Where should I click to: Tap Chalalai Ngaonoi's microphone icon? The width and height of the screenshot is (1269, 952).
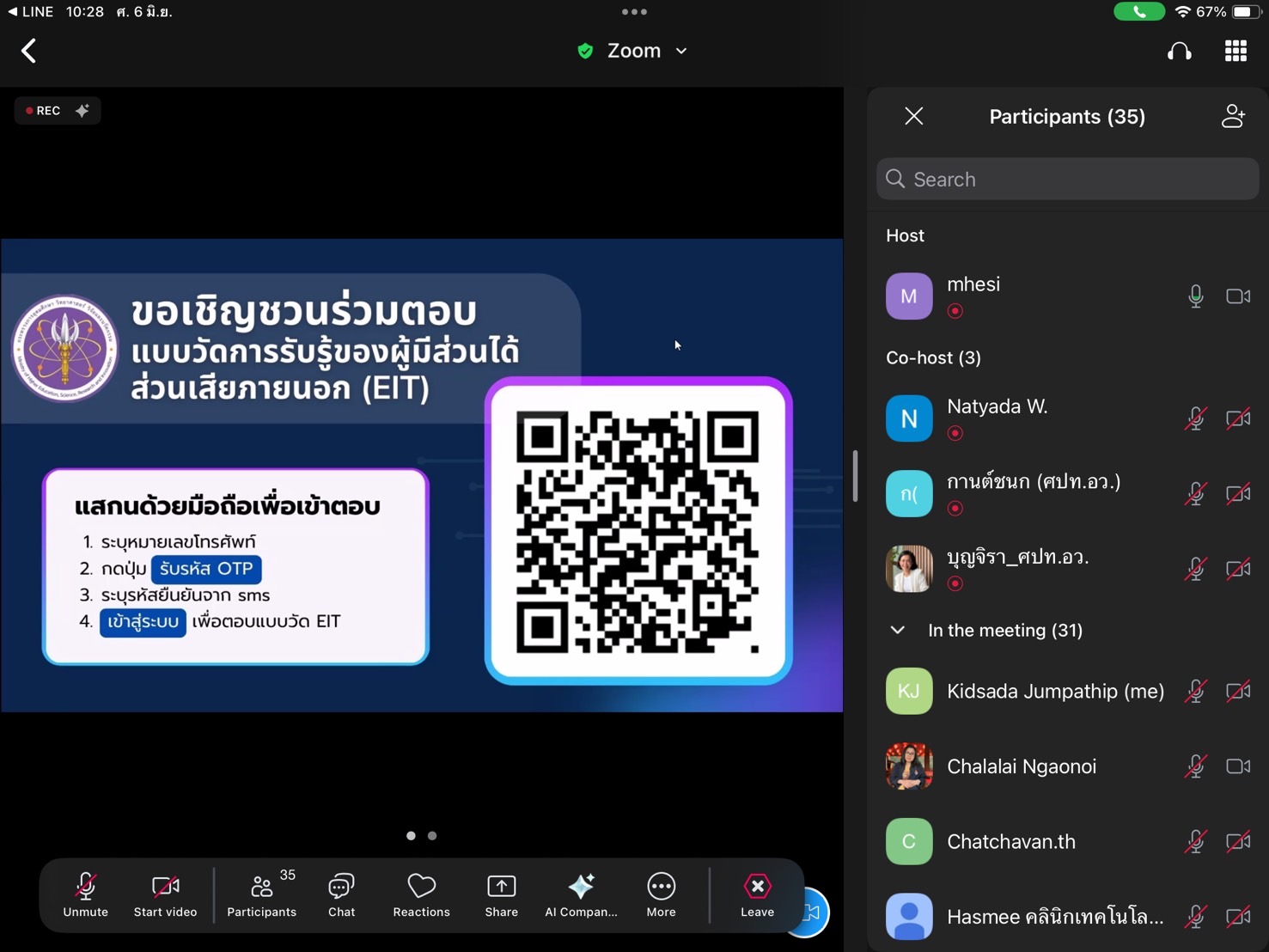[x=1195, y=766]
